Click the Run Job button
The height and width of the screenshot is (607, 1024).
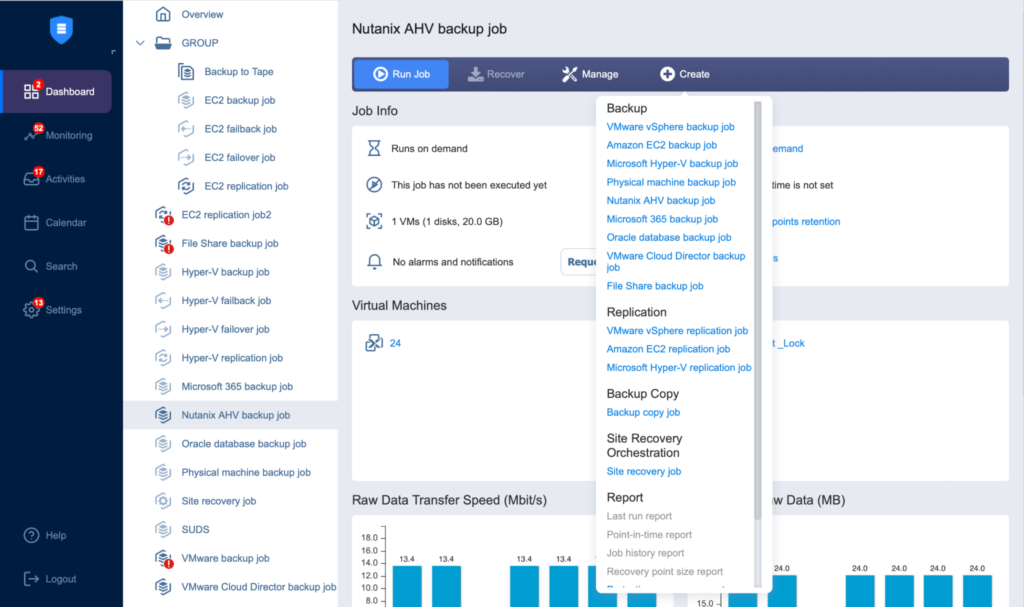401,74
